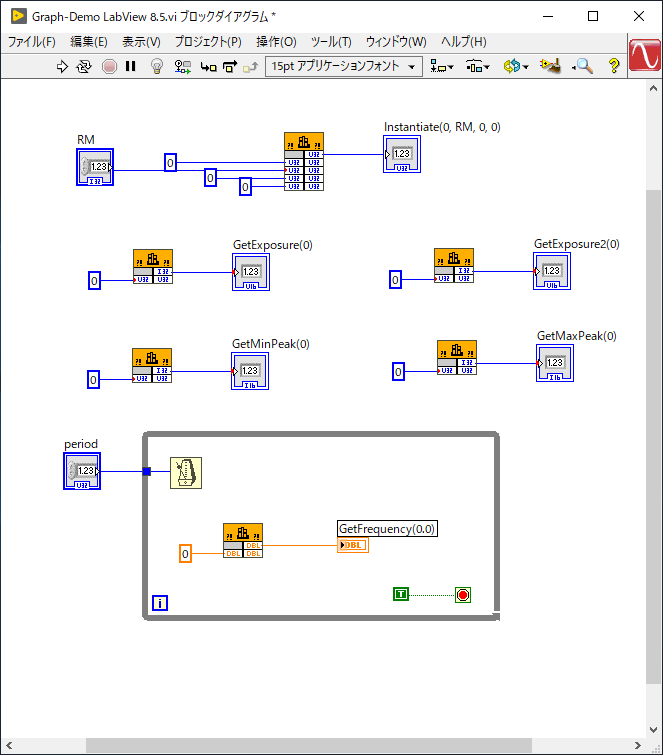Click the loop tunnel on period wire
Screen dimensions: 663x755
tap(147, 471)
